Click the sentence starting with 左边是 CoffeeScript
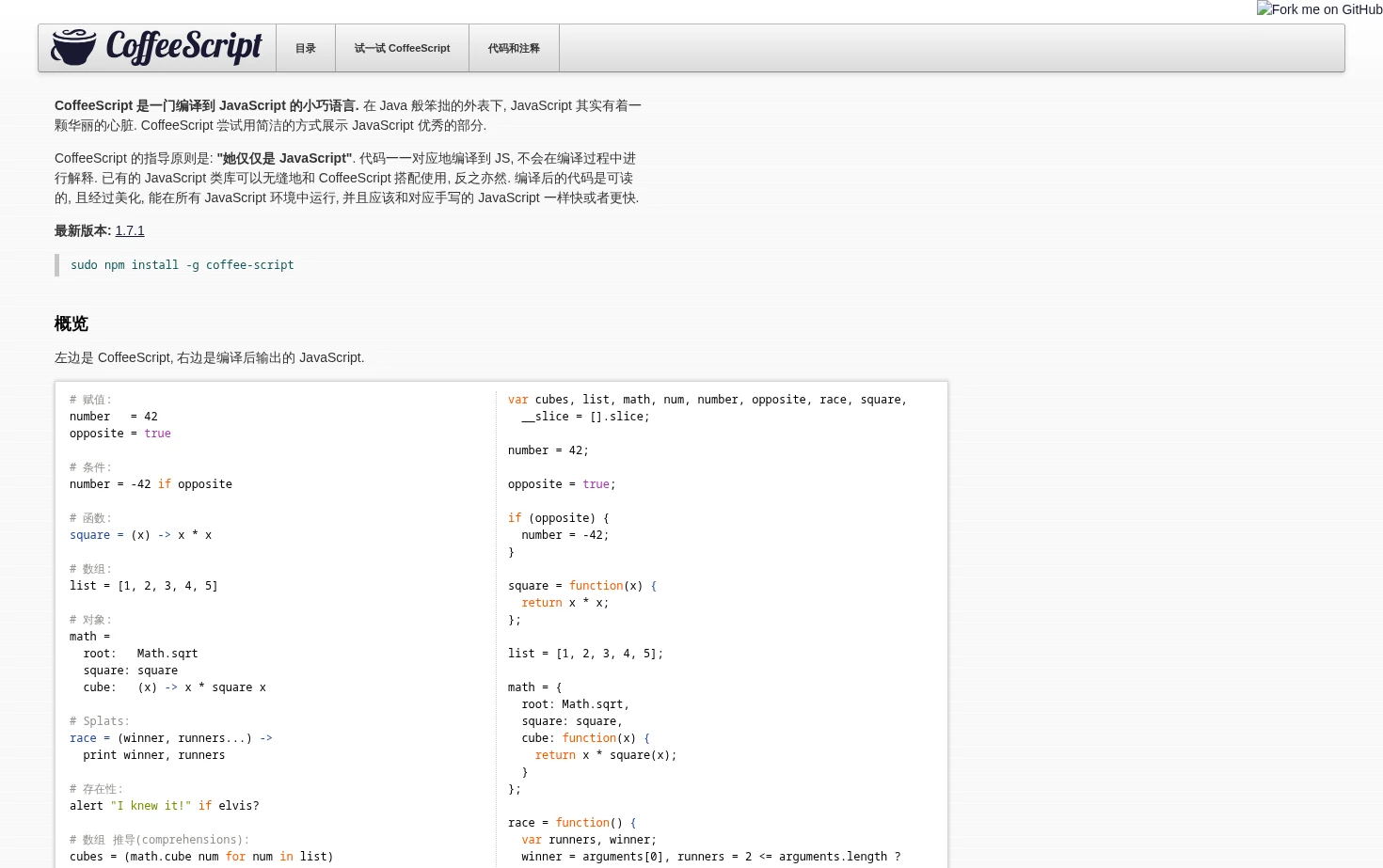The height and width of the screenshot is (868, 1383). [x=209, y=357]
